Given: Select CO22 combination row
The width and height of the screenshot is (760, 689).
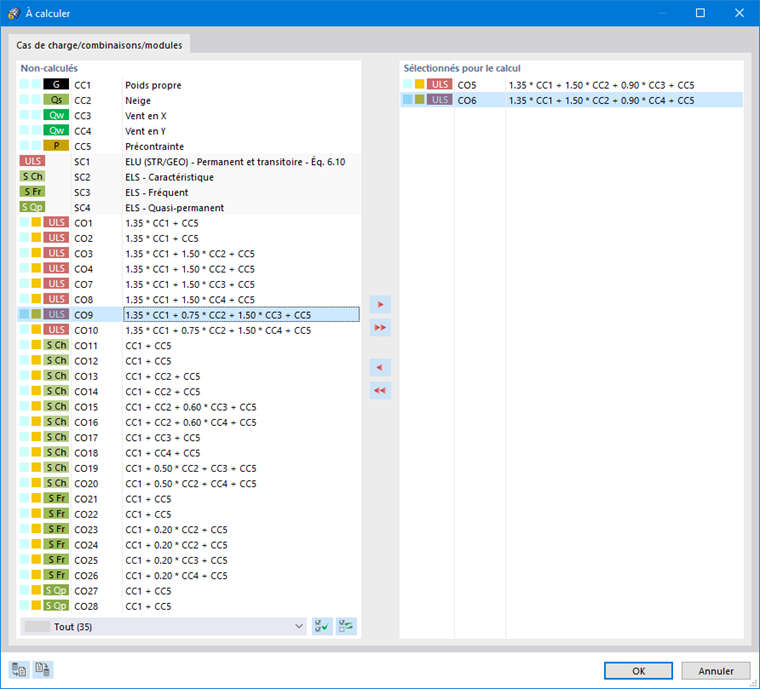Looking at the screenshot, I should 189,514.
